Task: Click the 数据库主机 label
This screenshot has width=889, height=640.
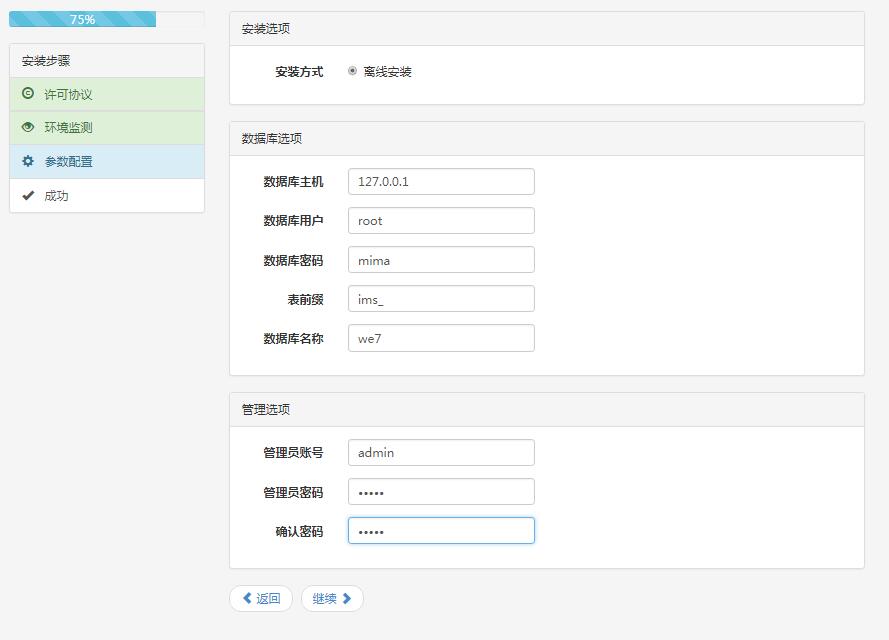Action: pyautogui.click(x=293, y=181)
